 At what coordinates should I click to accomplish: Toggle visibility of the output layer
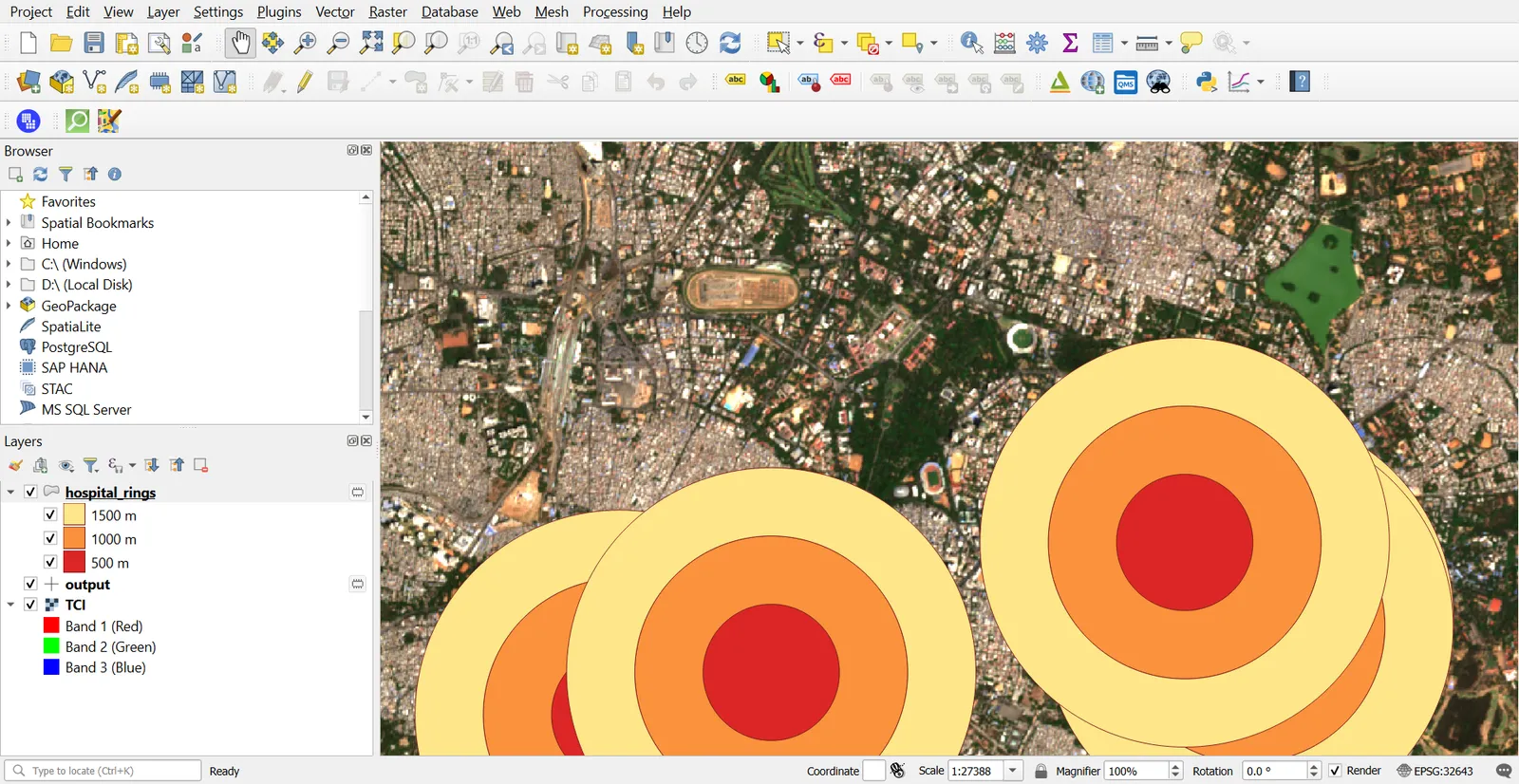point(30,584)
